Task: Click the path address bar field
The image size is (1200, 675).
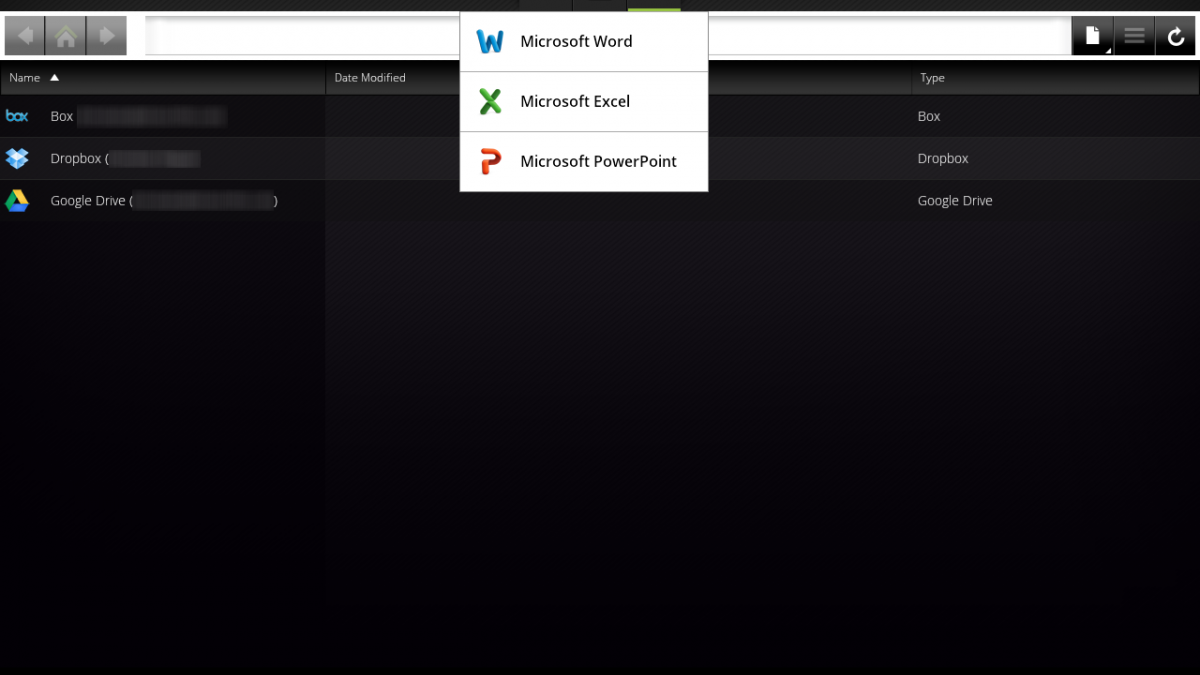Action: (x=300, y=37)
